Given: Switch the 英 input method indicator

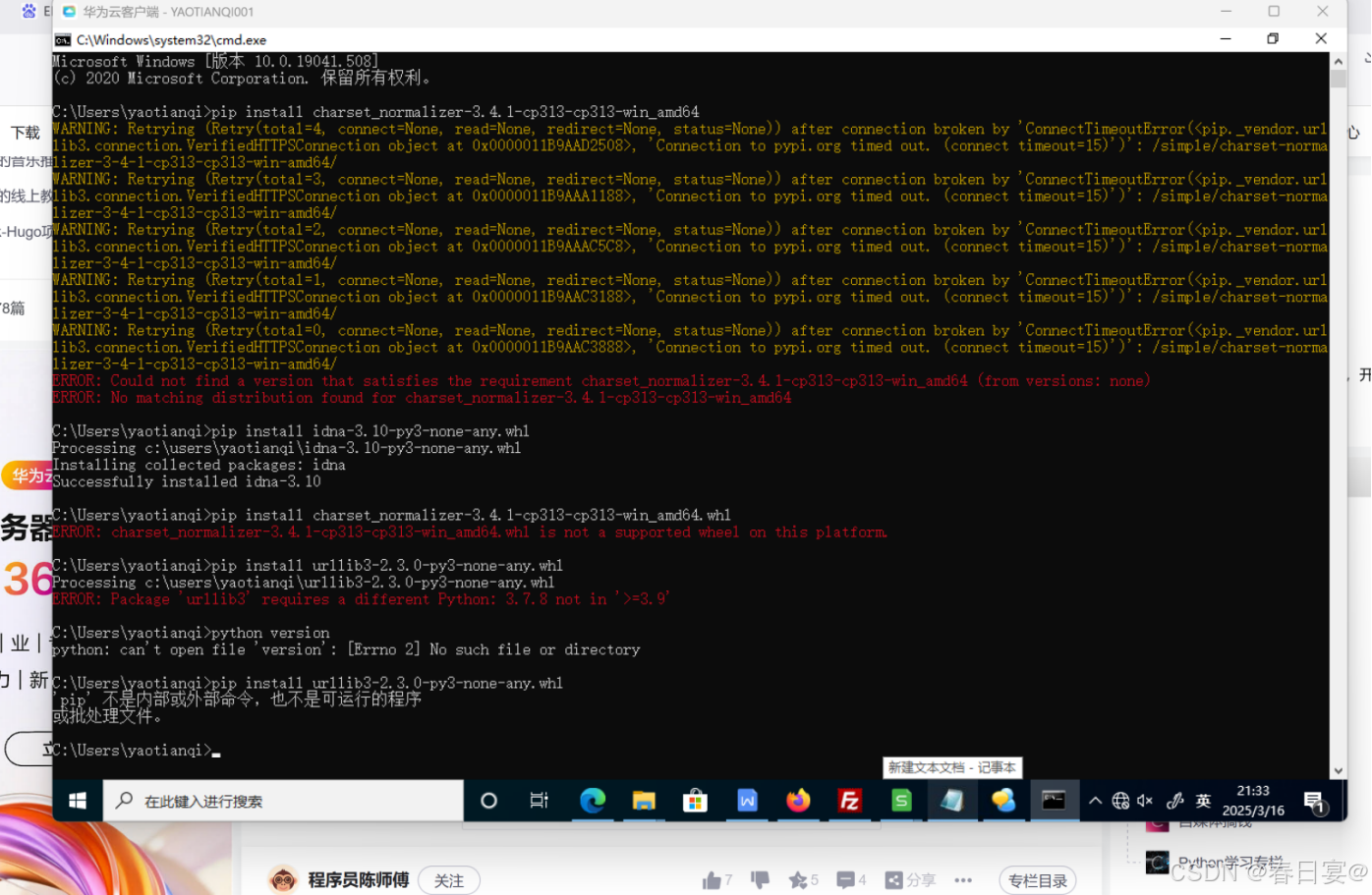Looking at the screenshot, I should [1203, 801].
